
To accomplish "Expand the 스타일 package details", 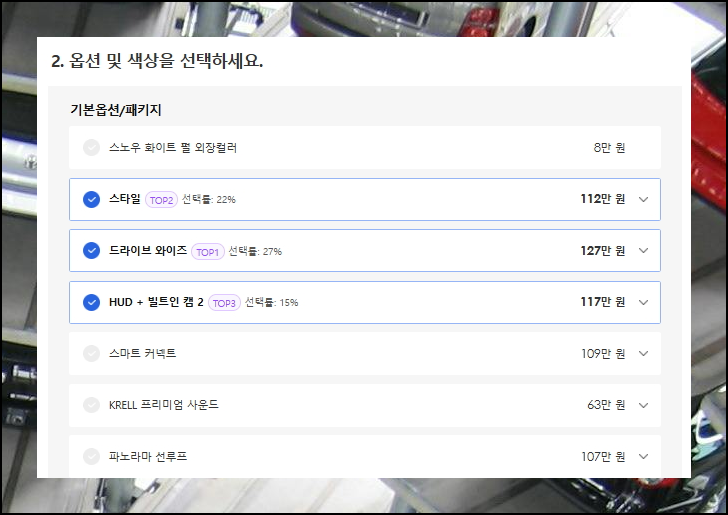I will (x=644, y=199).
